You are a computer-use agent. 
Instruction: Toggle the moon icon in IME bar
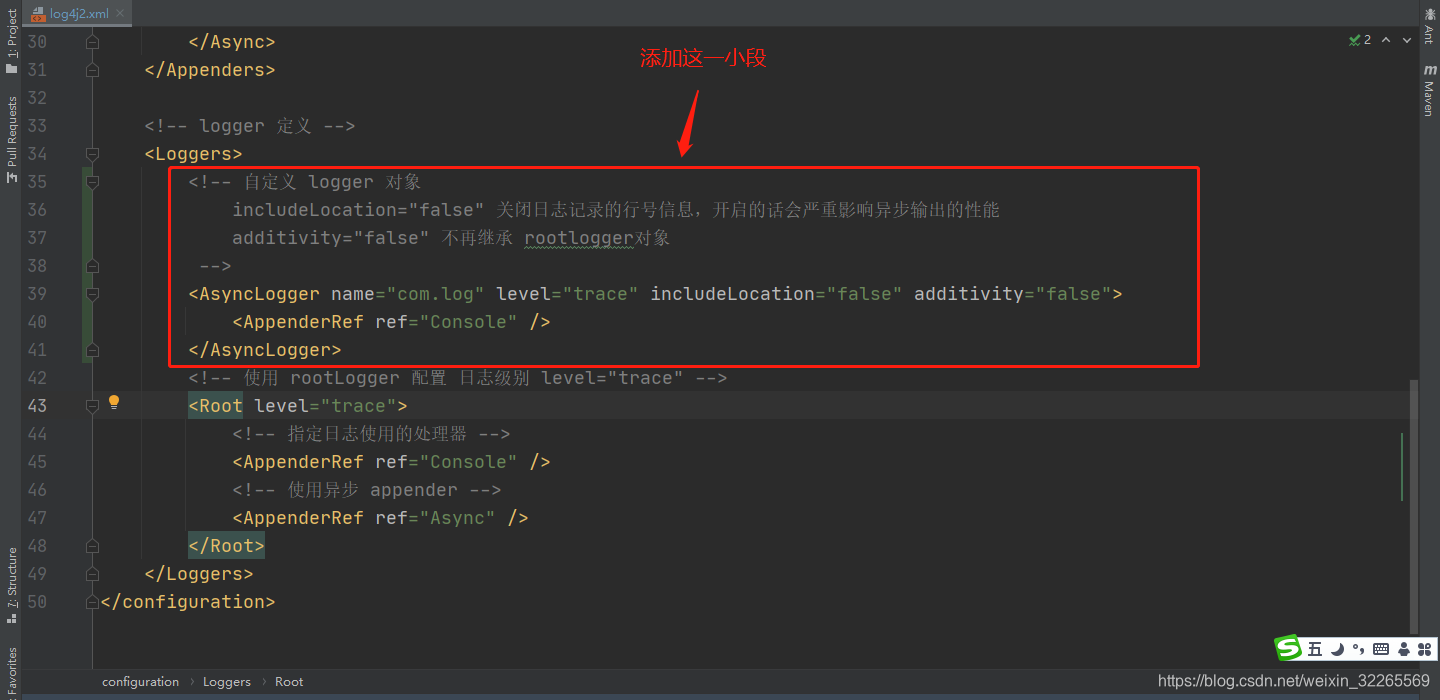[1337, 649]
